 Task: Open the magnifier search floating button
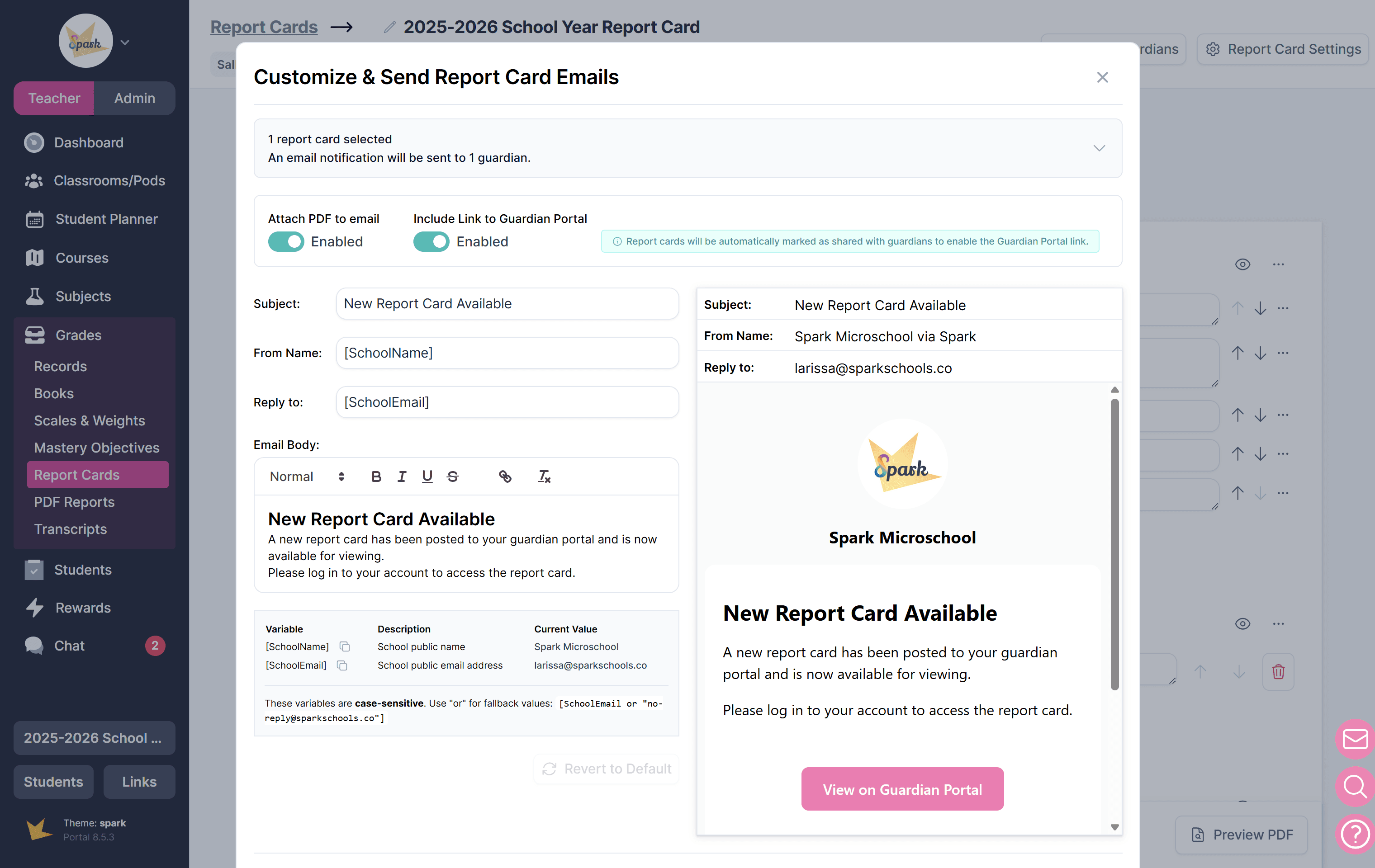click(1355, 787)
